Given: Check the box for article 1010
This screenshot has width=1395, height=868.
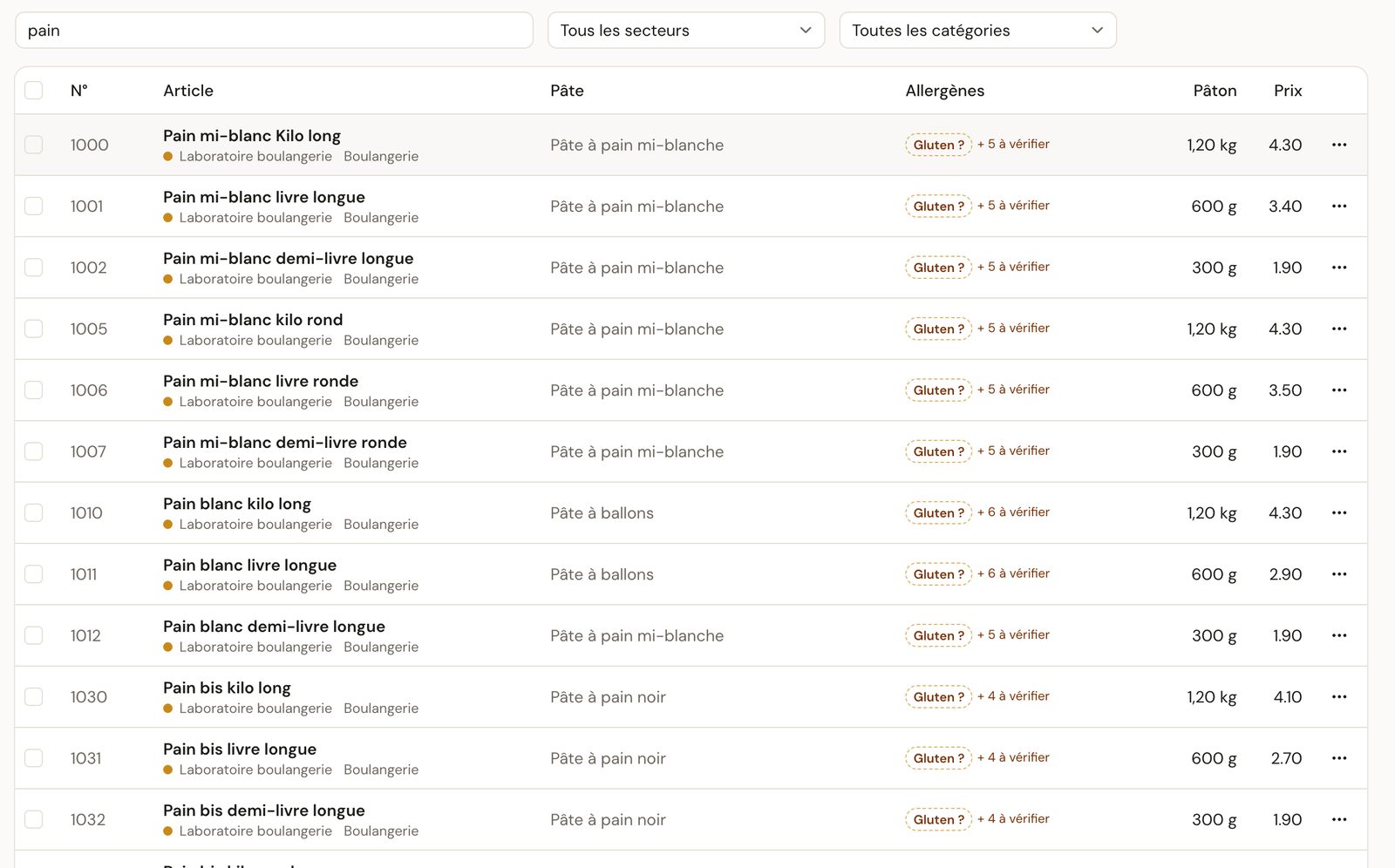Looking at the screenshot, I should 34,512.
